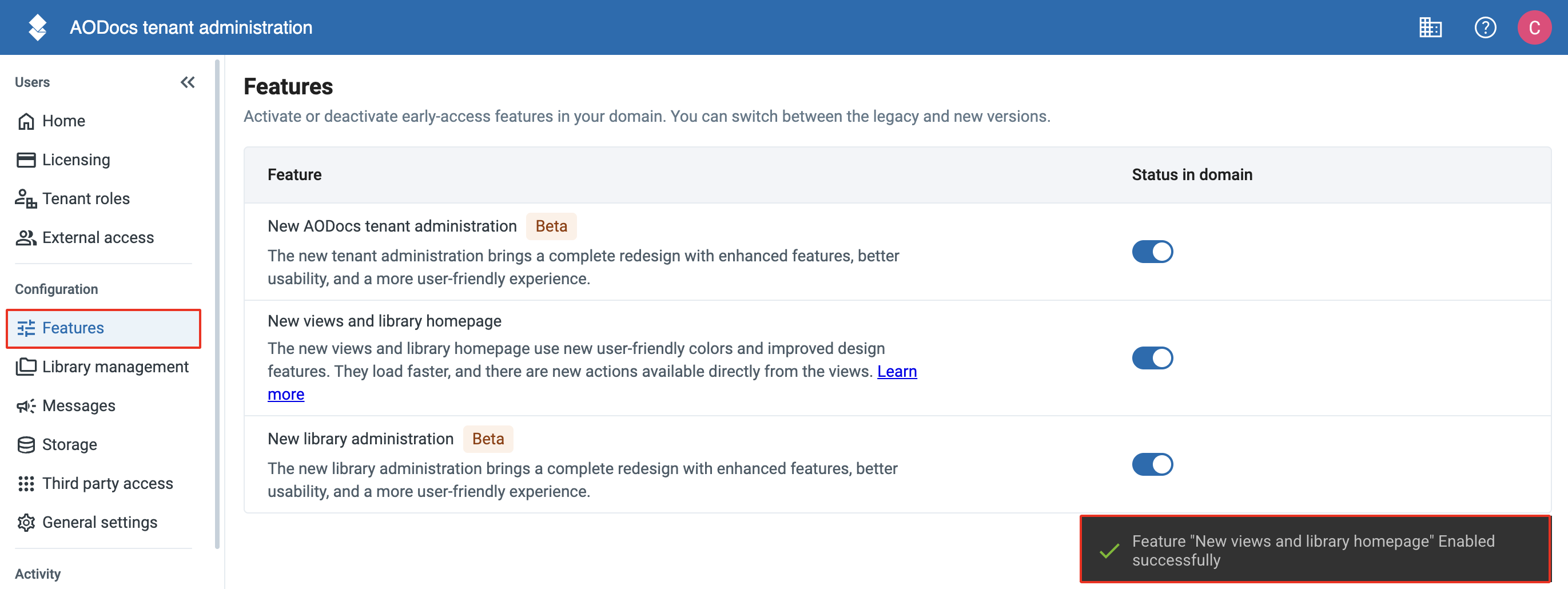Click the Library management folder icon
Image resolution: width=1568 pixels, height=589 pixels.
(26, 367)
